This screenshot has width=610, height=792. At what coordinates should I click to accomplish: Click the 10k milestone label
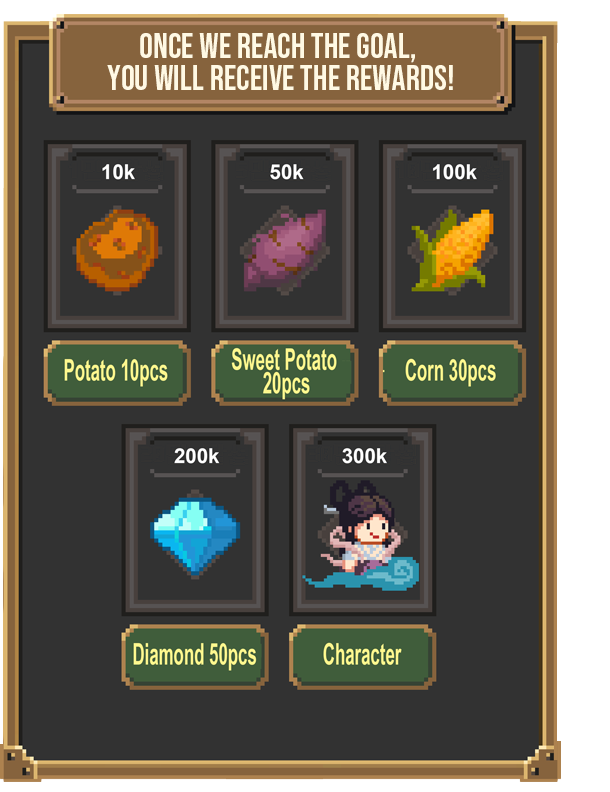pos(118,172)
